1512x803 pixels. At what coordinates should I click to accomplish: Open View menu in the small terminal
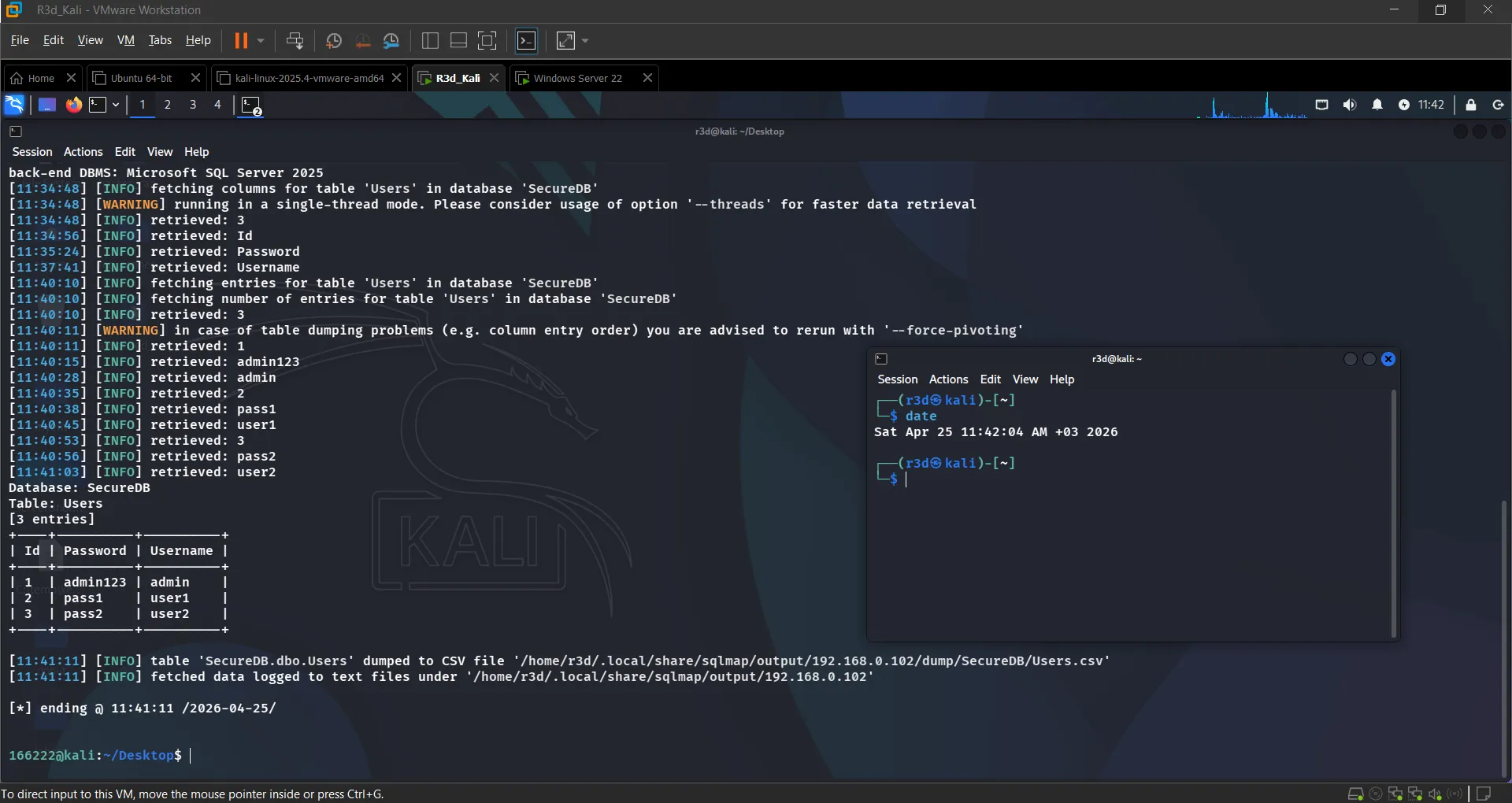coord(1025,379)
